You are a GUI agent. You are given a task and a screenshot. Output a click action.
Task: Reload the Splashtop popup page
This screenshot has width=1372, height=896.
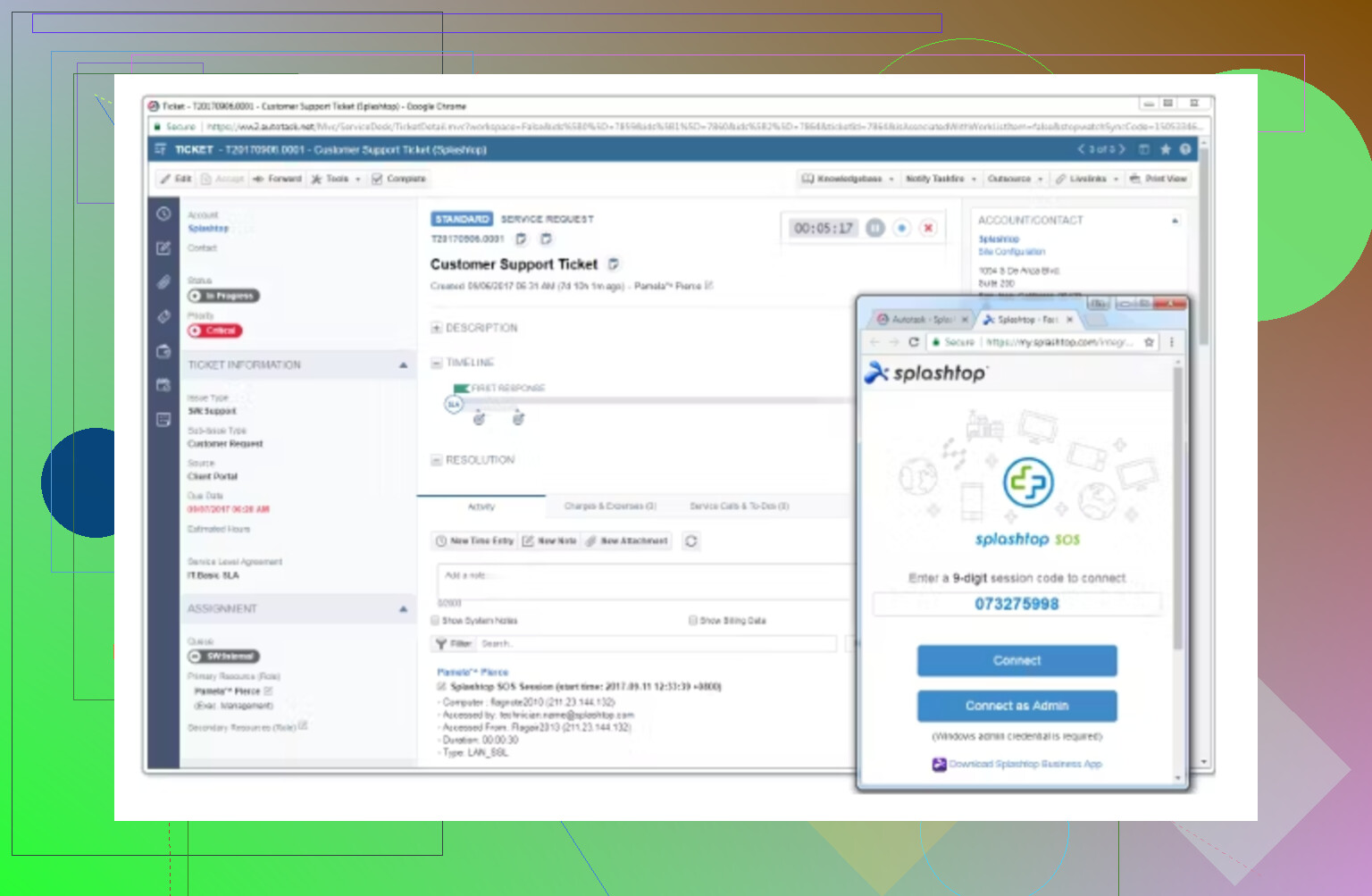[914, 342]
